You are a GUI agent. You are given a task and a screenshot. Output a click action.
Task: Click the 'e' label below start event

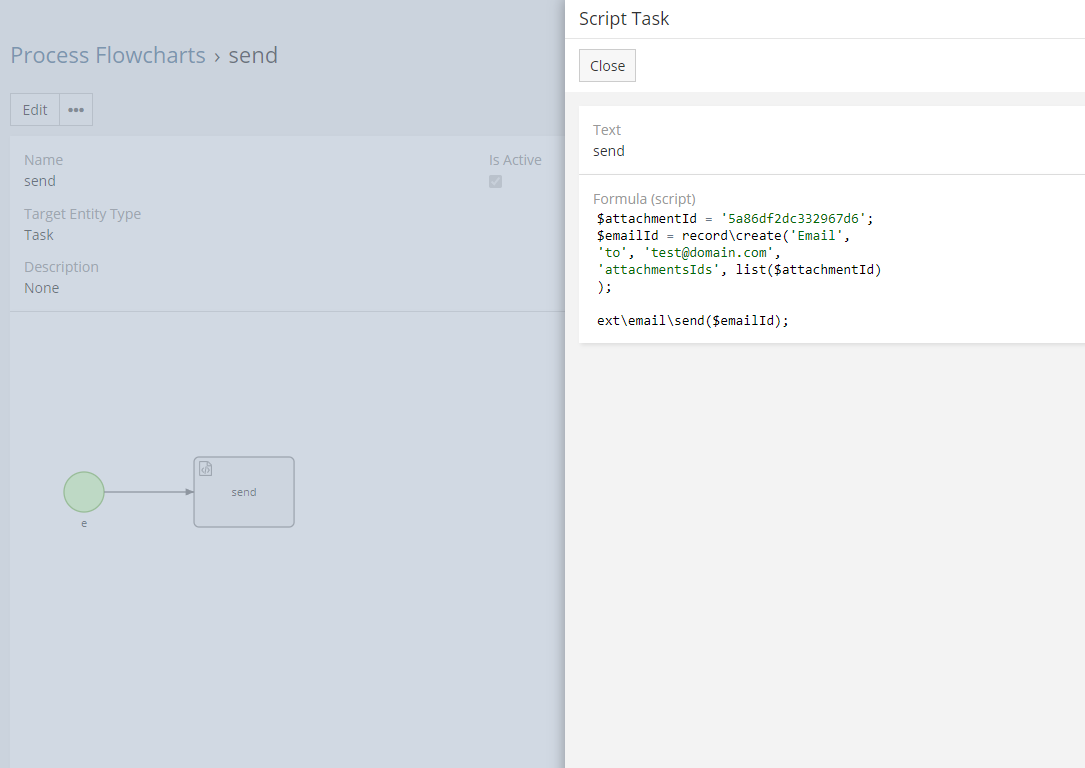pos(84,523)
